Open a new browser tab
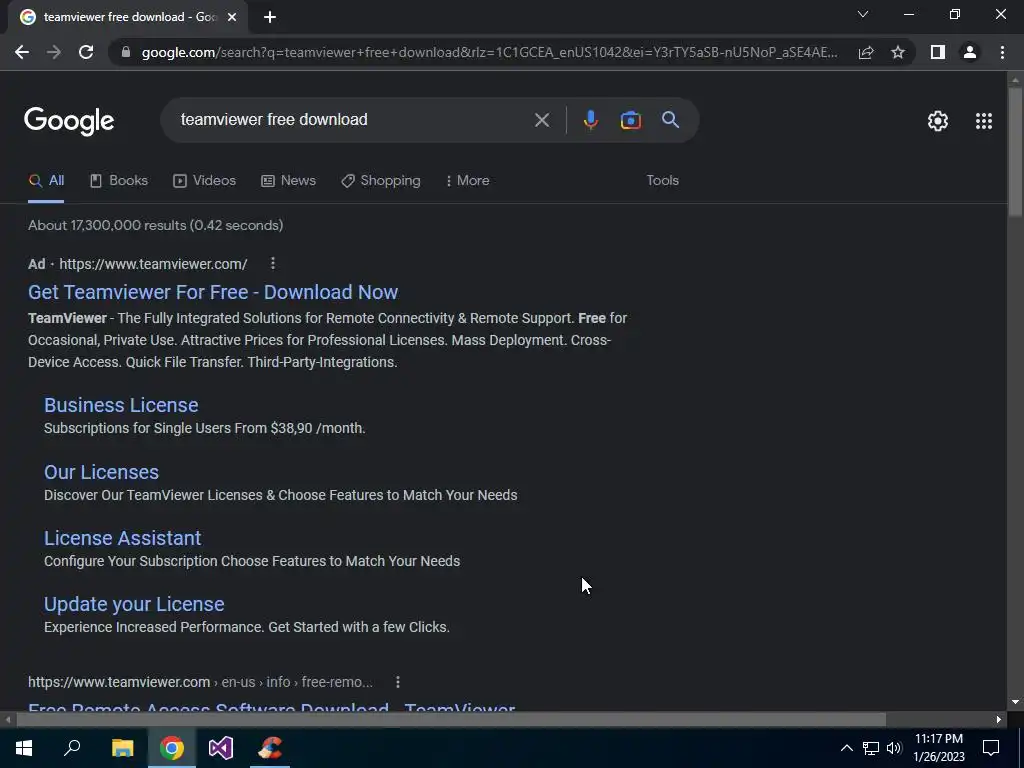 (270, 17)
